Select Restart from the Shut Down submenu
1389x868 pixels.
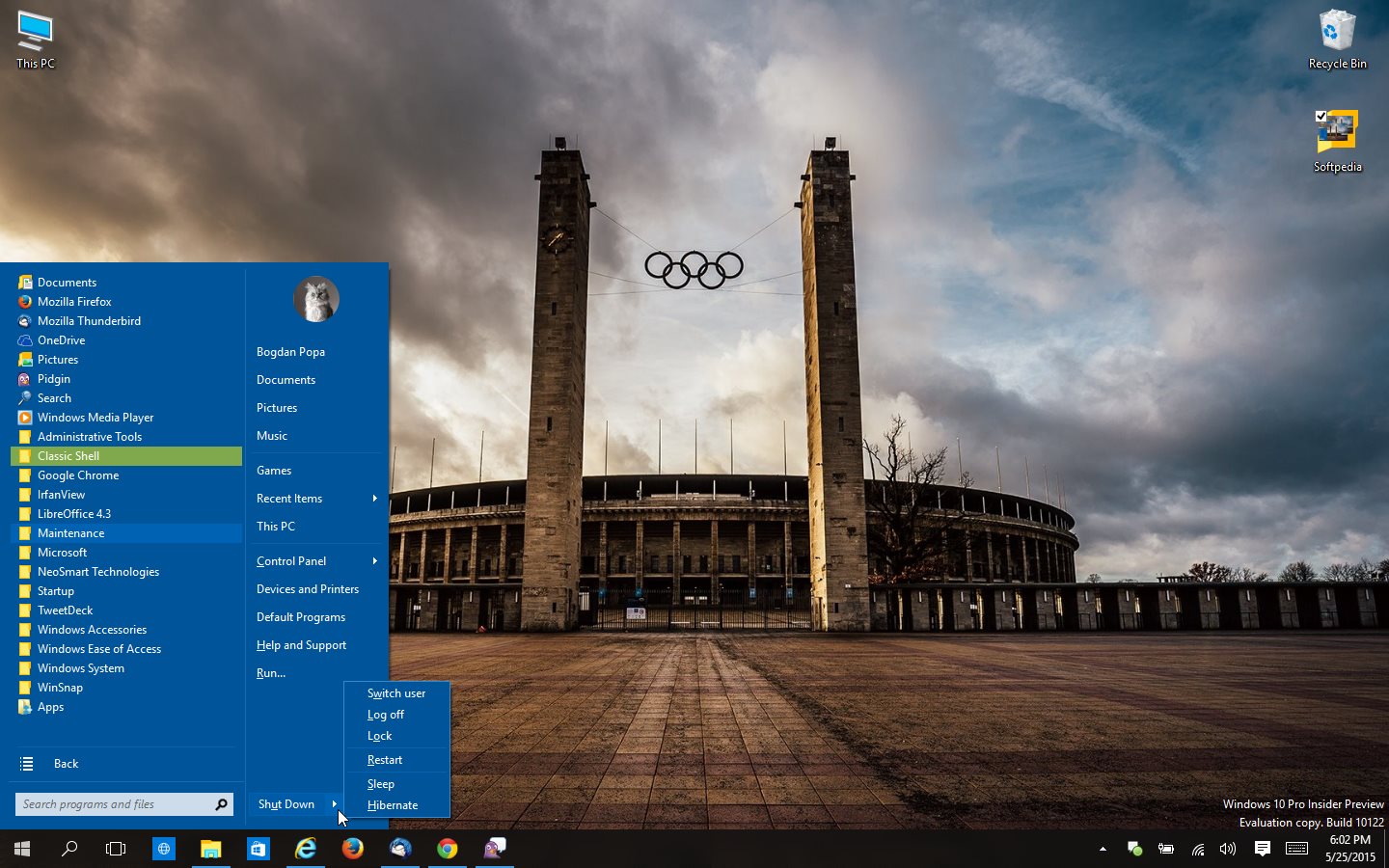coord(384,759)
